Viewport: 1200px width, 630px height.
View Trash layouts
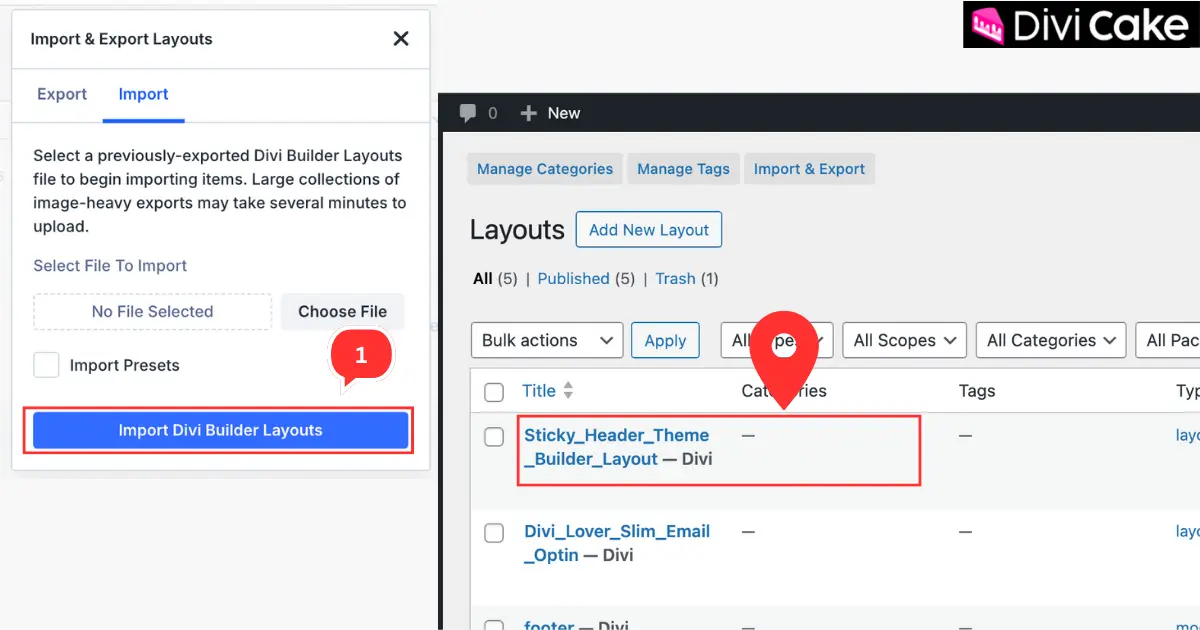675,278
